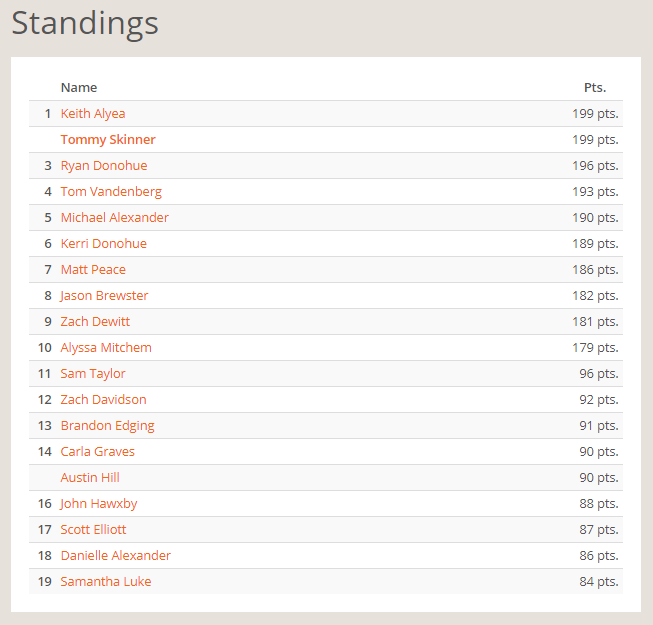
Task: Click the Pts. column header
Action: [595, 88]
